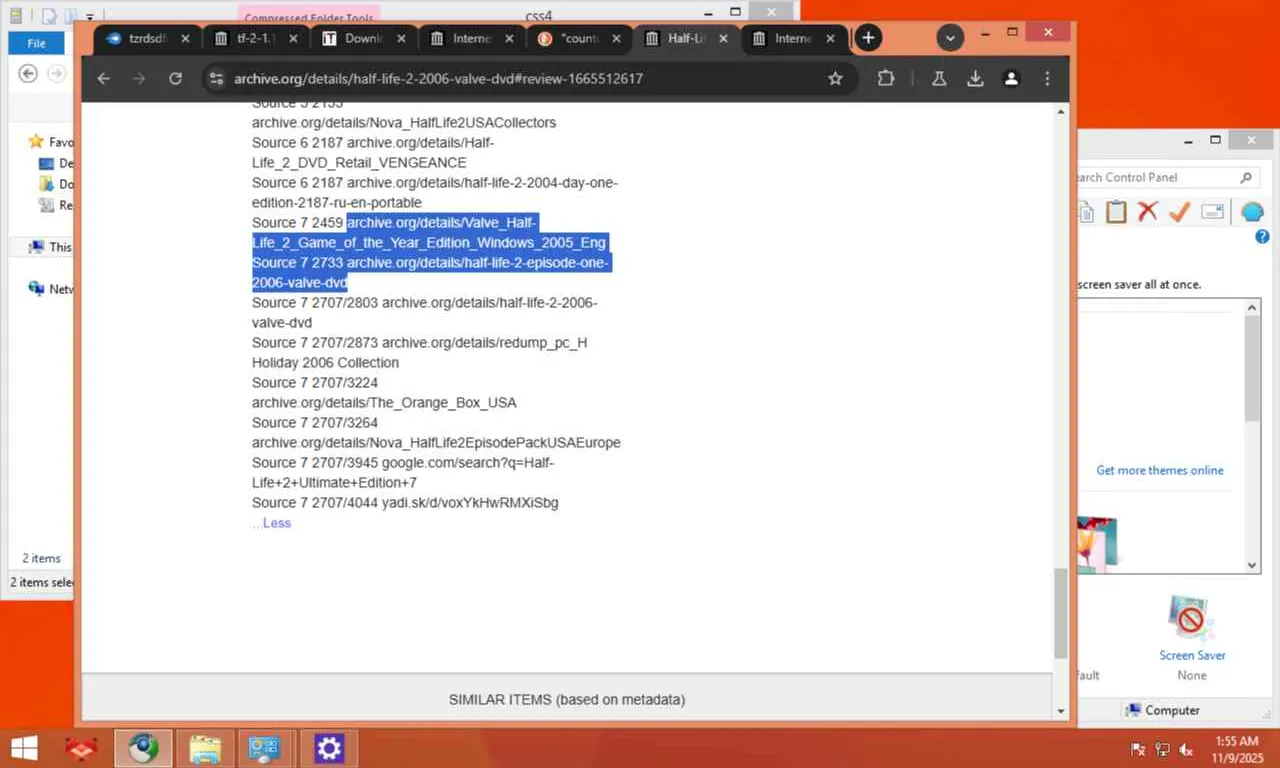Image resolution: width=1280 pixels, height=768 pixels.
Task: Select This PC in Explorer sidebar
Action: 50,247
